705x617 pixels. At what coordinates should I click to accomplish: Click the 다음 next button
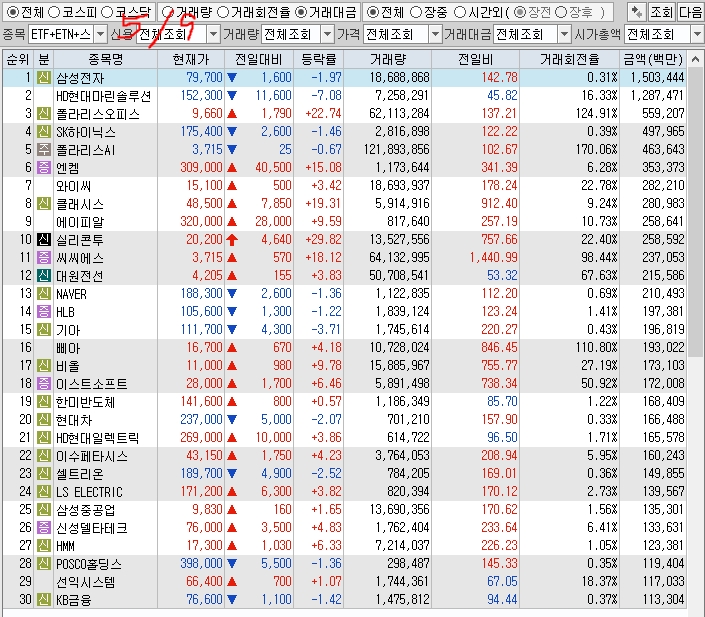pyautogui.click(x=690, y=12)
